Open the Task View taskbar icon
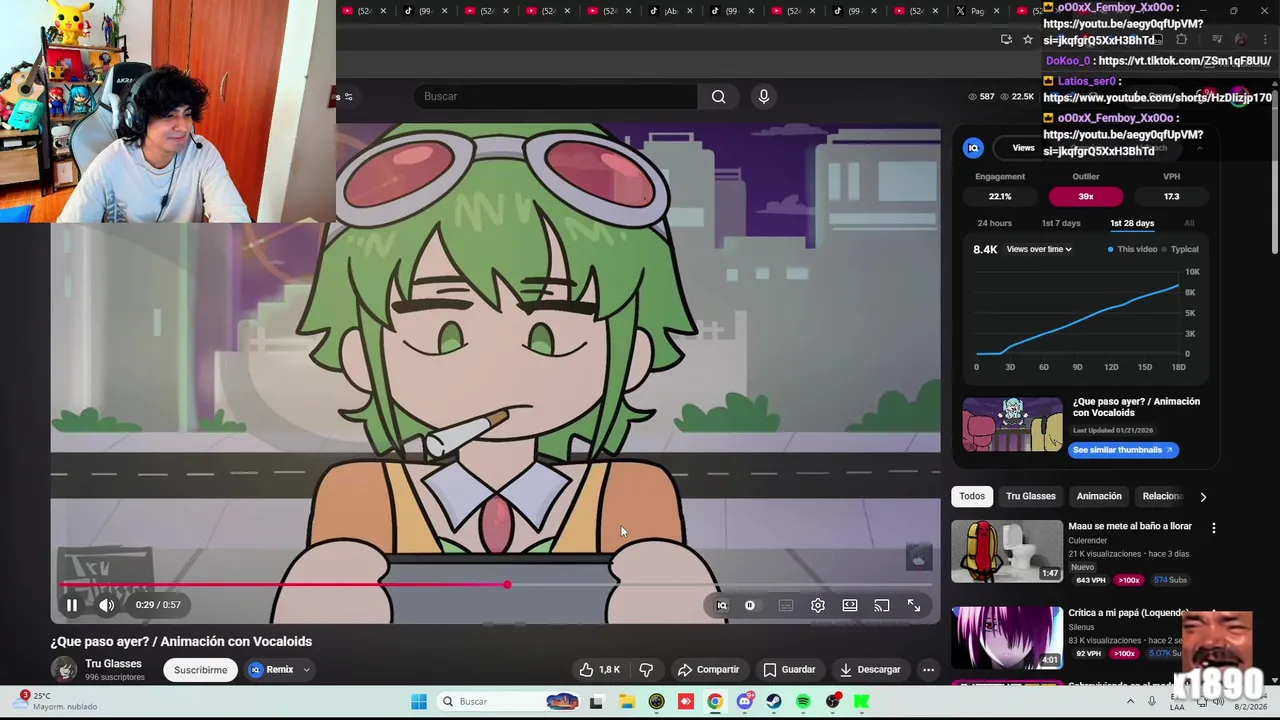The image size is (1280, 720). coord(597,701)
